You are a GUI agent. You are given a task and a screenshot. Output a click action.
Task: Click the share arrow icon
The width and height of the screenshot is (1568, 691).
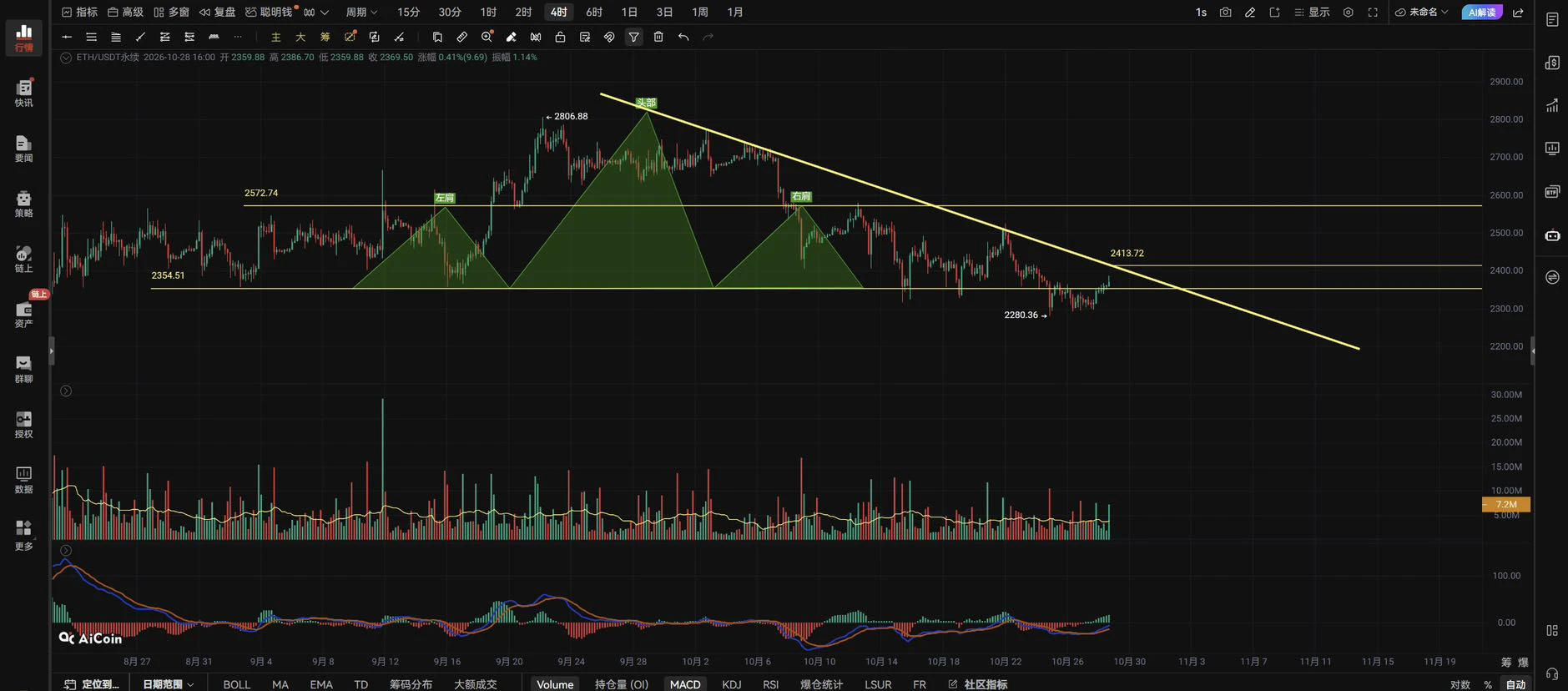click(1518, 13)
